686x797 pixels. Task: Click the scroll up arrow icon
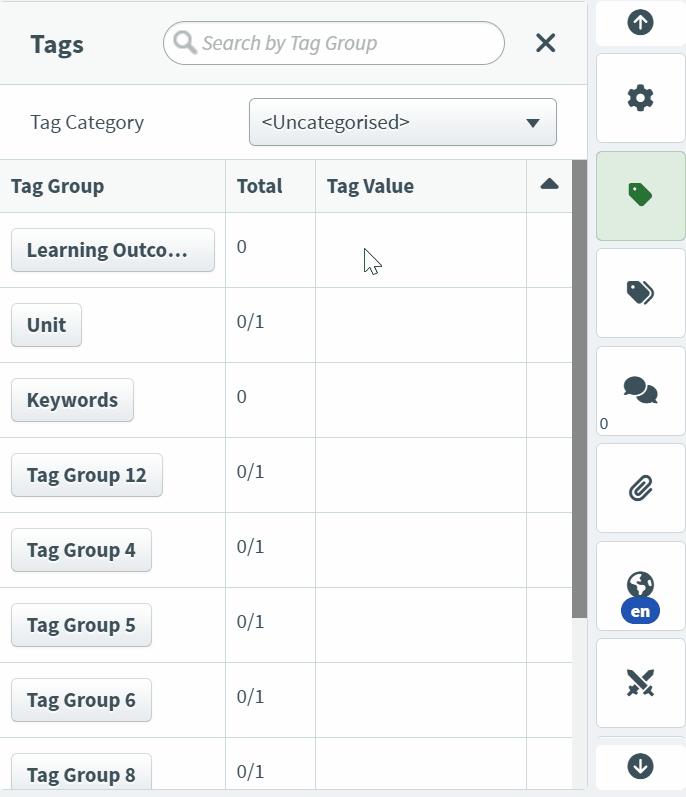[640, 23]
